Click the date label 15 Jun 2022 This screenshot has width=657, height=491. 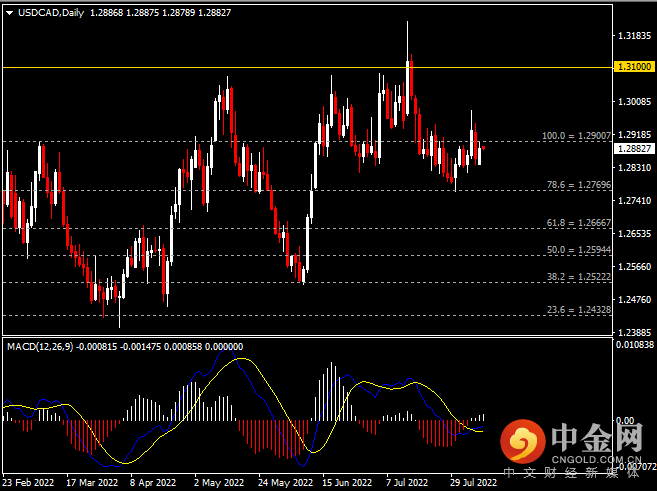(347, 483)
